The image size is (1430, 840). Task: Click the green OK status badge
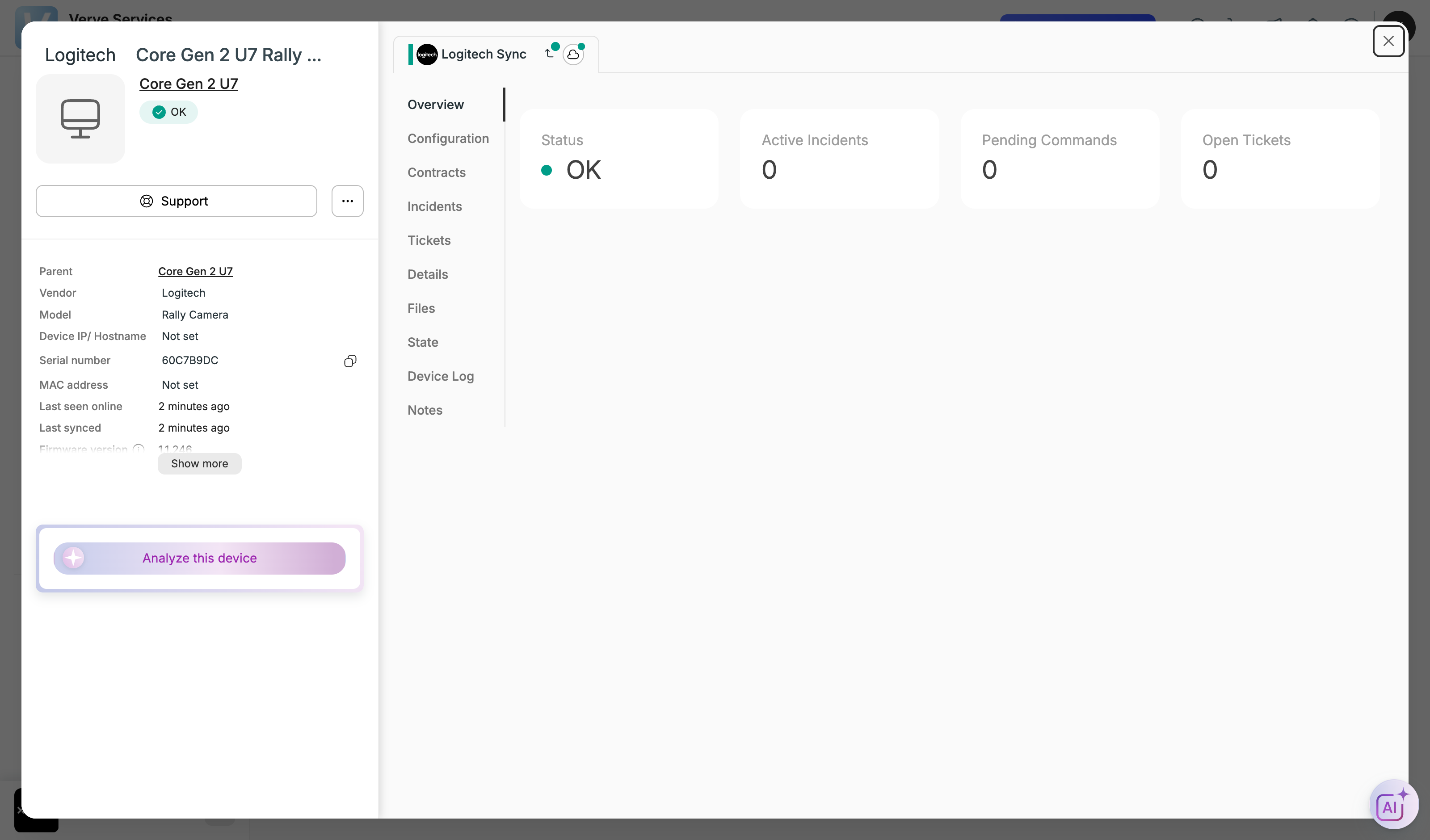168,112
